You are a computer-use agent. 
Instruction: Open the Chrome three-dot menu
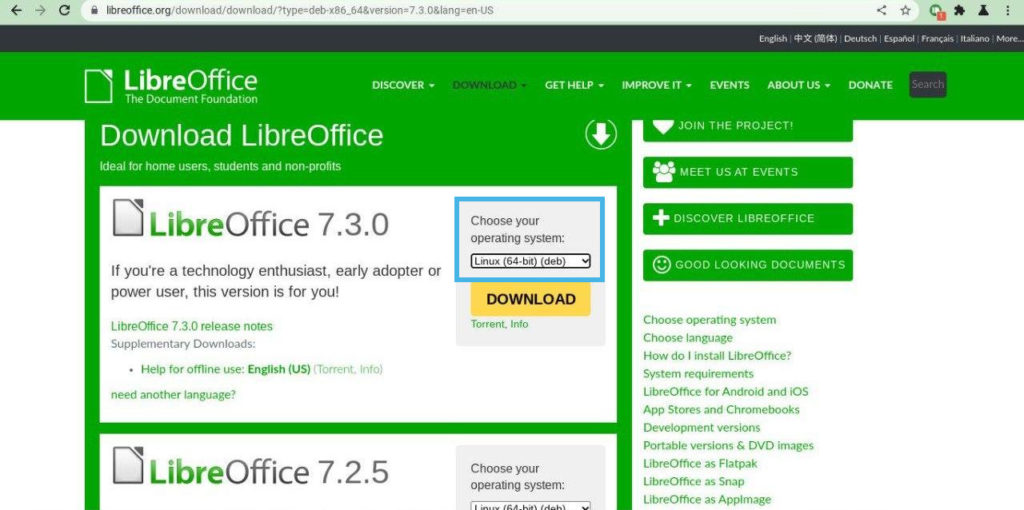tap(1008, 10)
